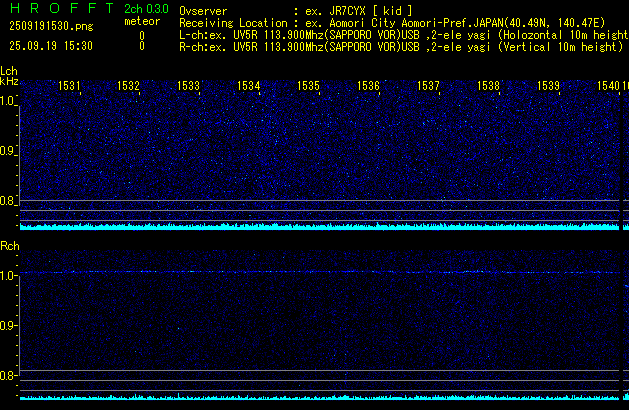Click the Rch channel label
Screen dimensions: 629x410
tap(9, 246)
